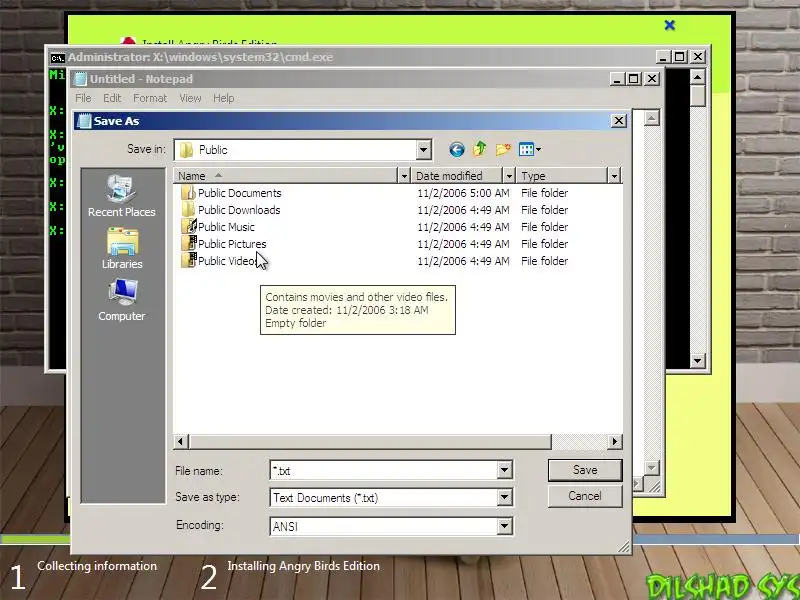Click the Save button

click(585, 470)
